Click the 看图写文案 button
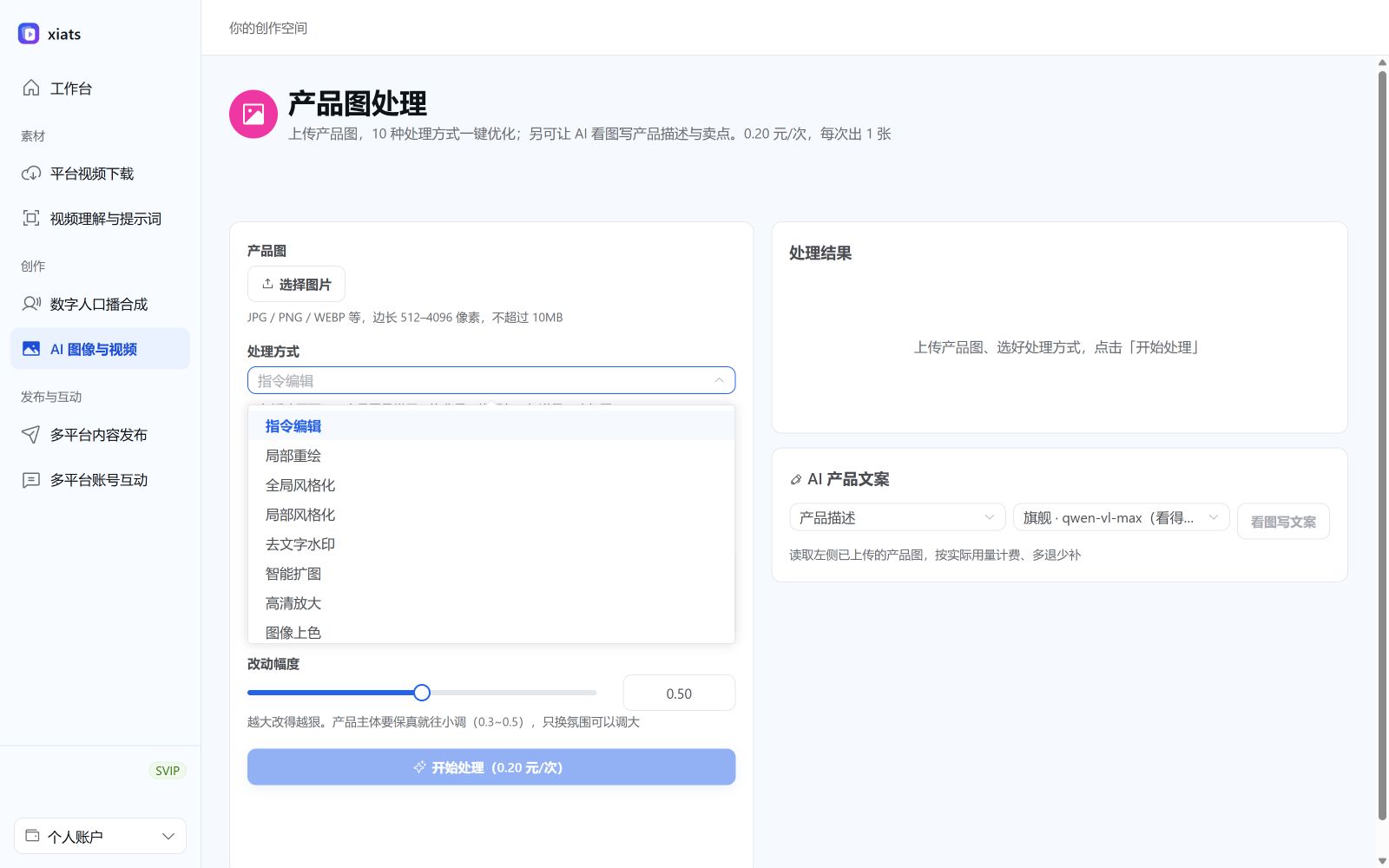This screenshot has width=1389, height=868. [x=1283, y=522]
